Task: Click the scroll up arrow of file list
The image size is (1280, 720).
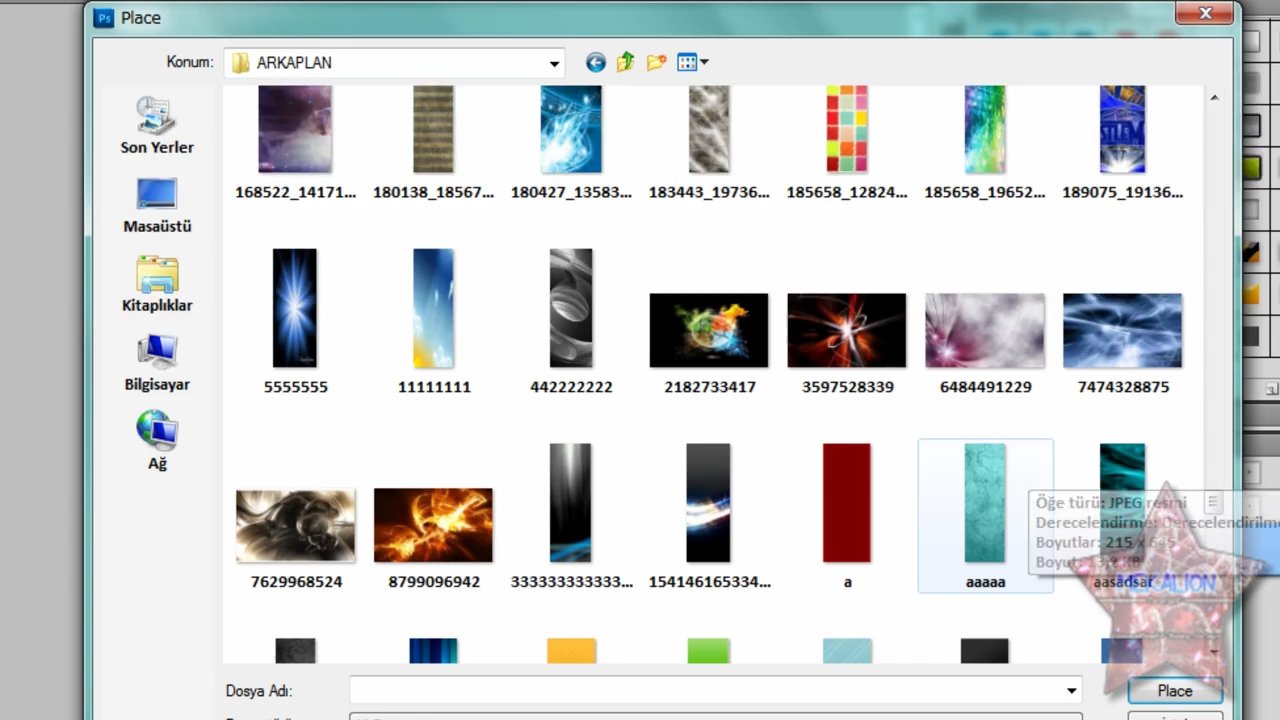Action: (x=1215, y=98)
